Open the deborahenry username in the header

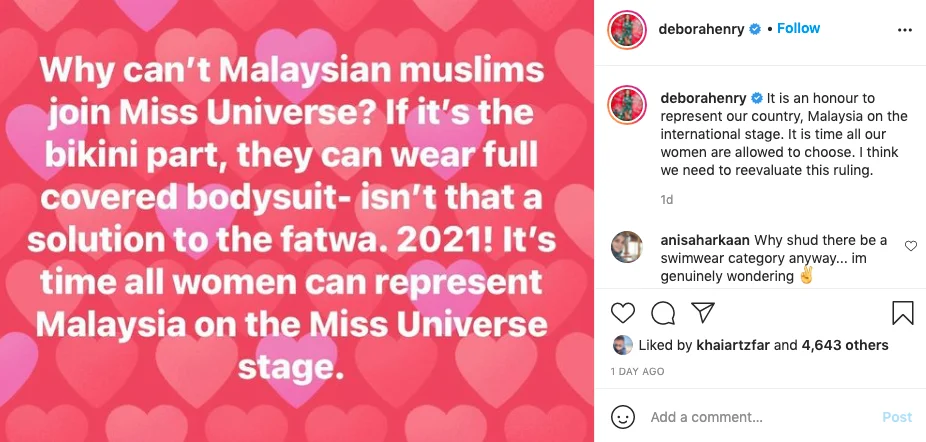(702, 29)
